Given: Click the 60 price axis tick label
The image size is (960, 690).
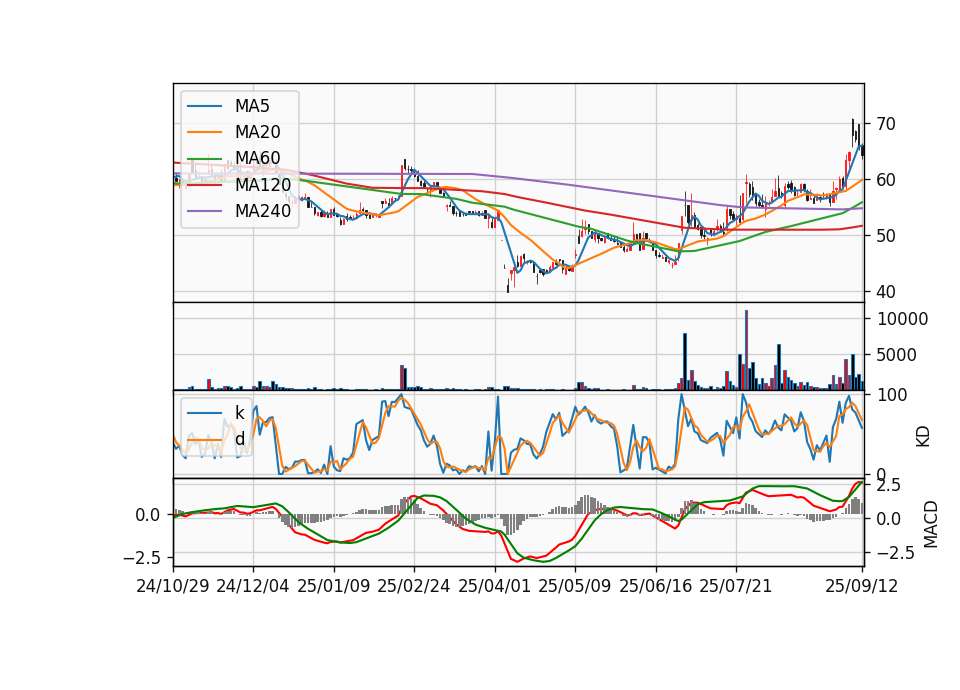Looking at the screenshot, I should click(x=886, y=180).
